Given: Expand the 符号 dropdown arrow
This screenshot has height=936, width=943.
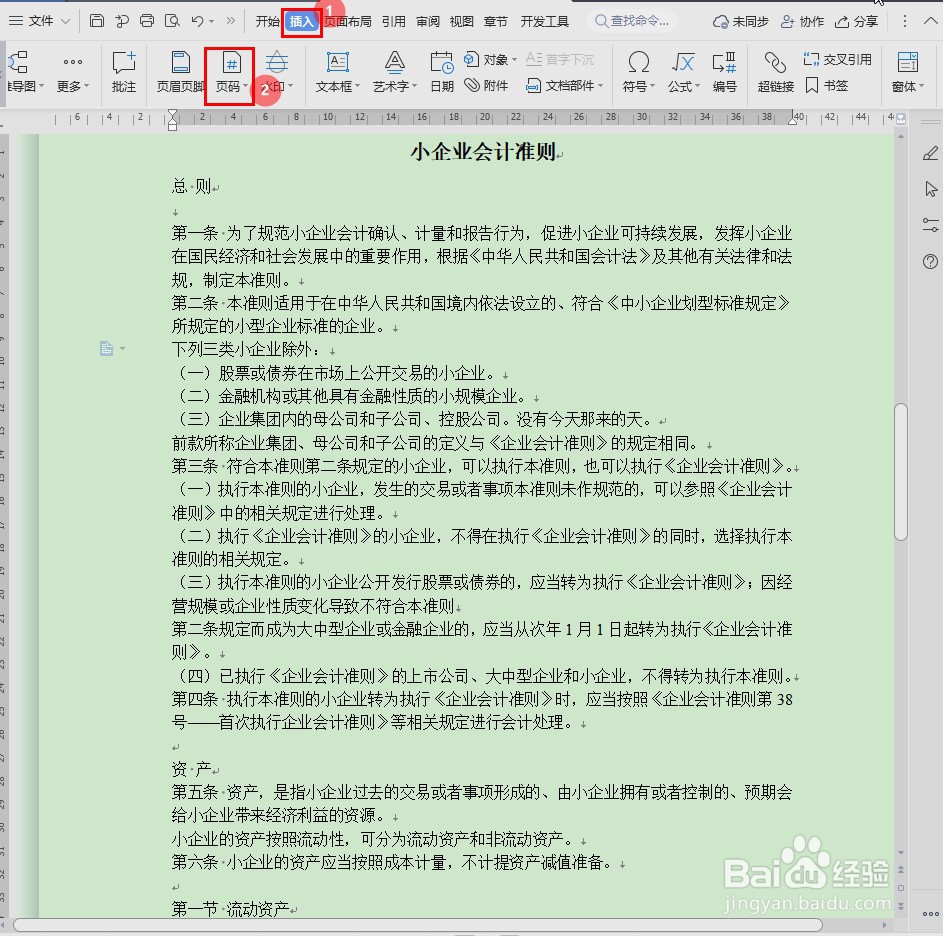Looking at the screenshot, I should (x=653, y=87).
